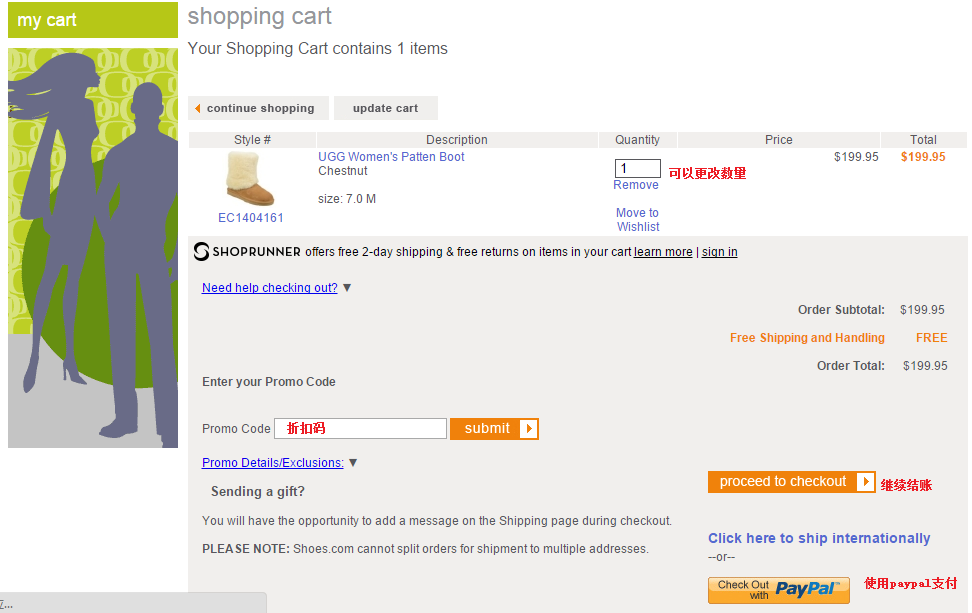Viewport: 972px width, 613px height.
Task: Click the PayPal logo checkout button
Action: [779, 590]
